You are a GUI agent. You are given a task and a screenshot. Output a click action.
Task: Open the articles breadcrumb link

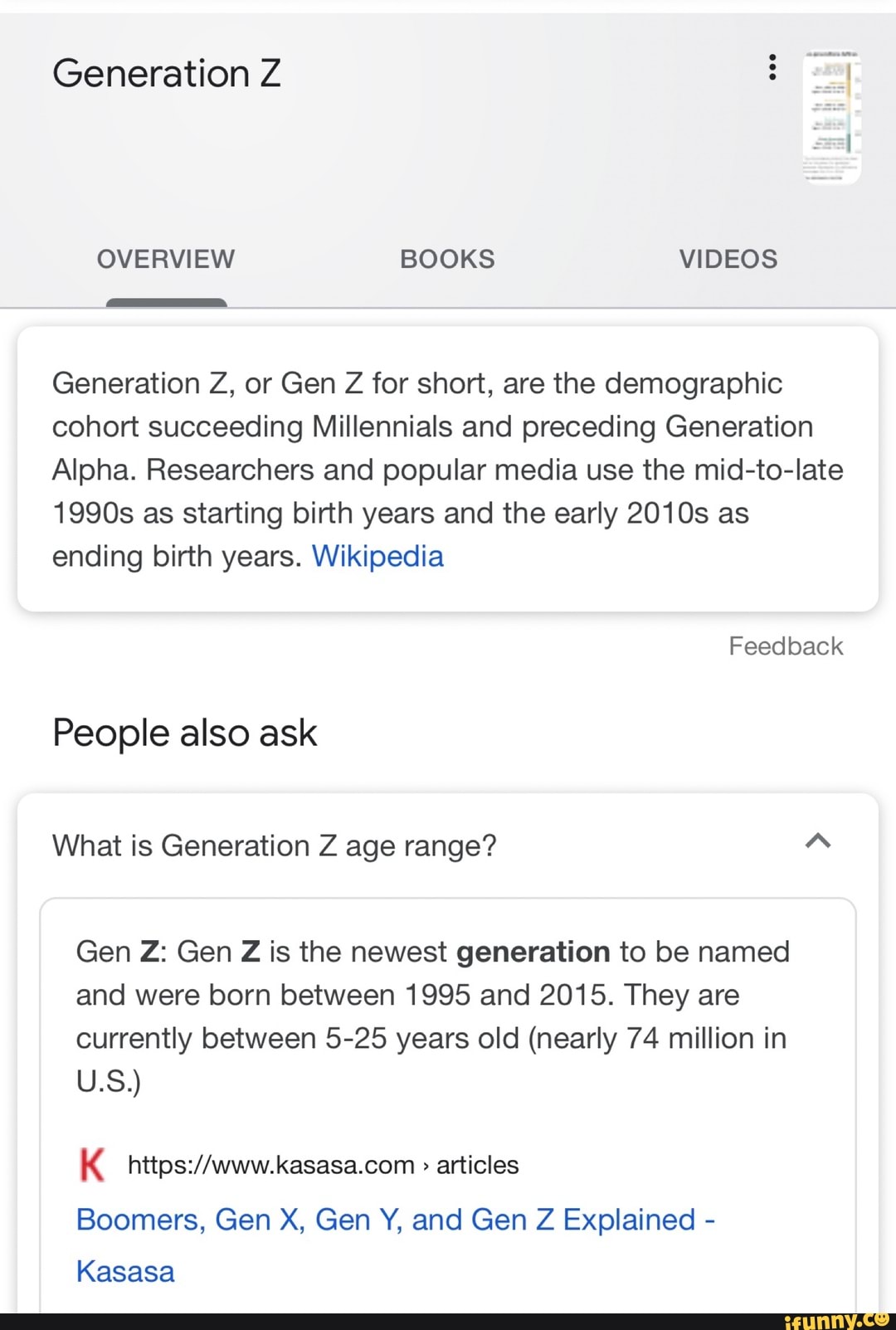point(478,1164)
